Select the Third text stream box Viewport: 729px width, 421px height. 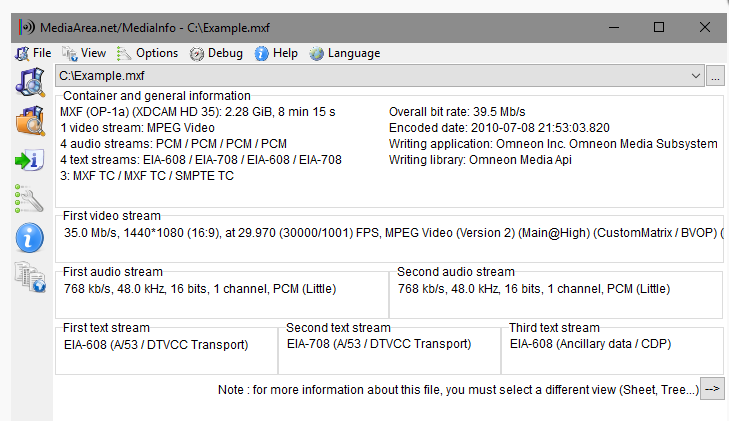click(612, 349)
